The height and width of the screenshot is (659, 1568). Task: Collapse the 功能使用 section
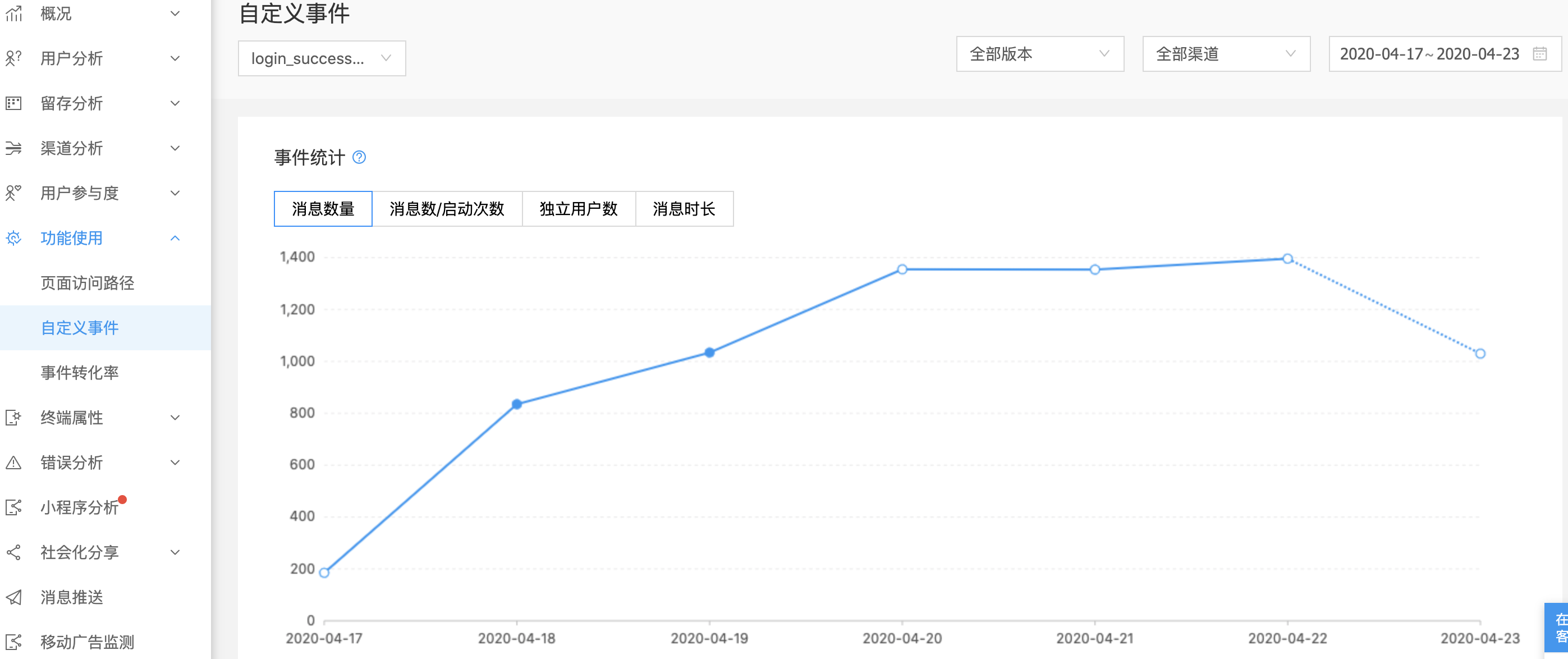coord(176,238)
